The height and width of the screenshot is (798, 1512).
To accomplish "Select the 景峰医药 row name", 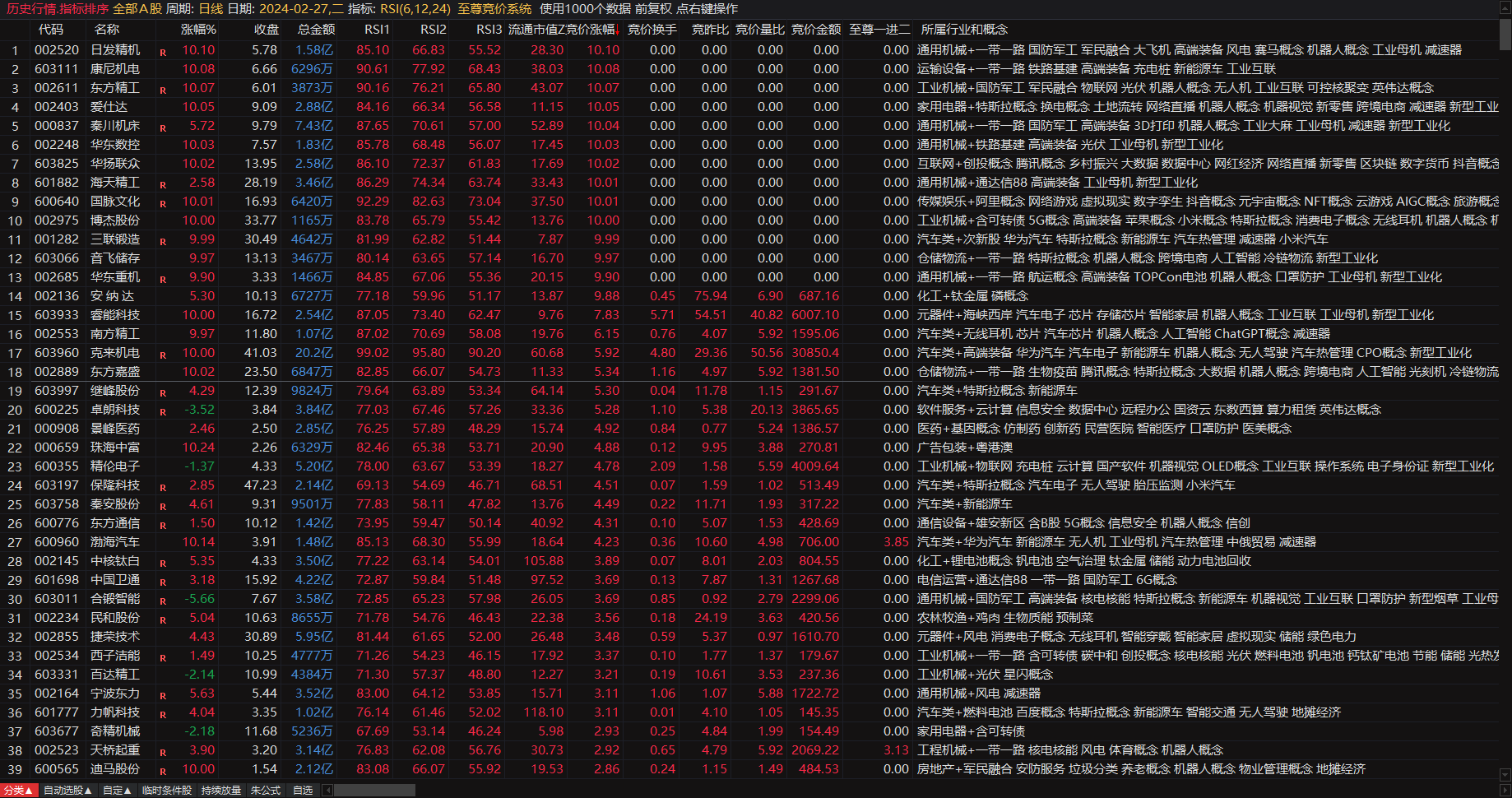I will click(x=115, y=429).
